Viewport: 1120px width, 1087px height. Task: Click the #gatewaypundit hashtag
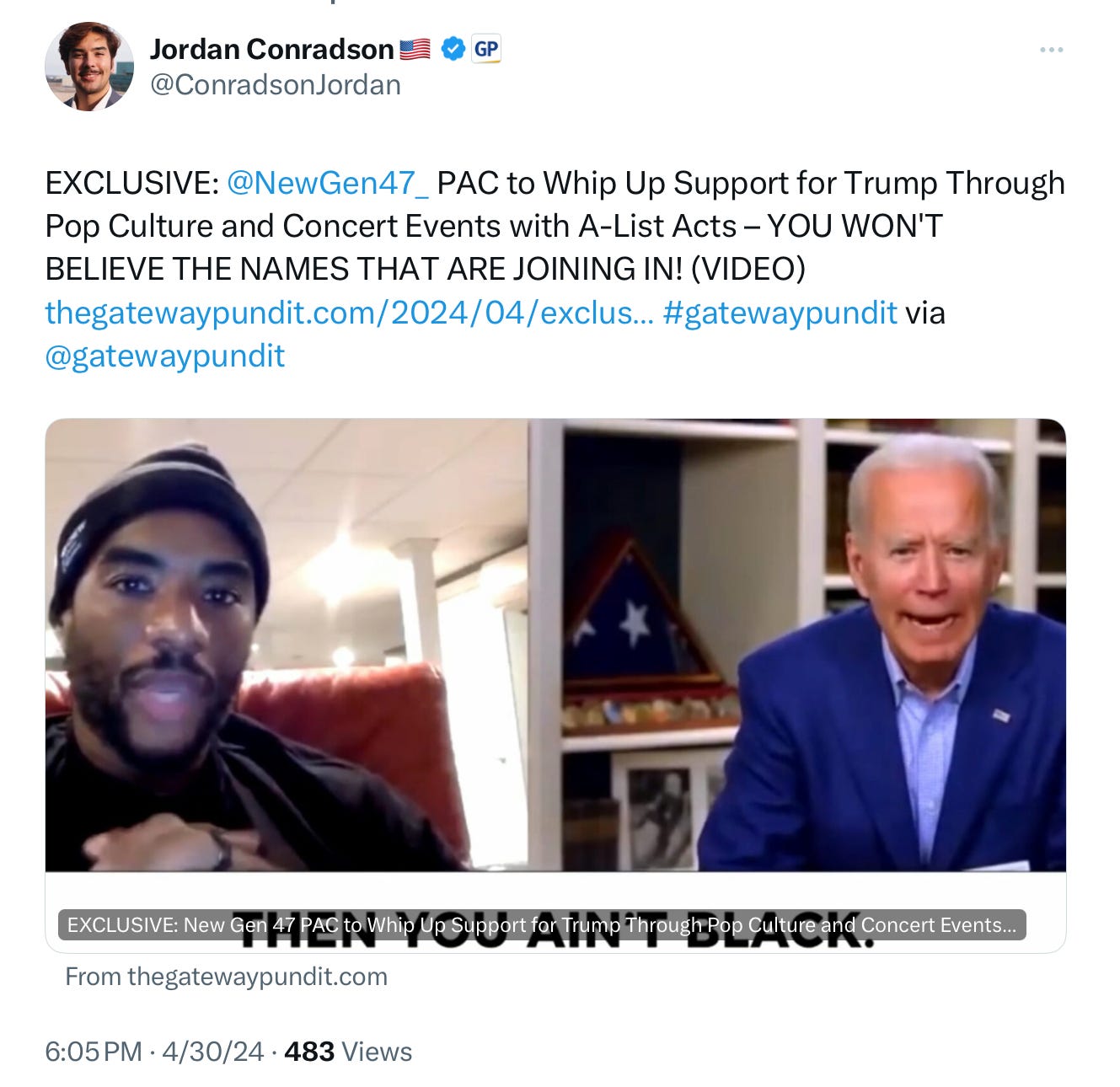point(780,313)
